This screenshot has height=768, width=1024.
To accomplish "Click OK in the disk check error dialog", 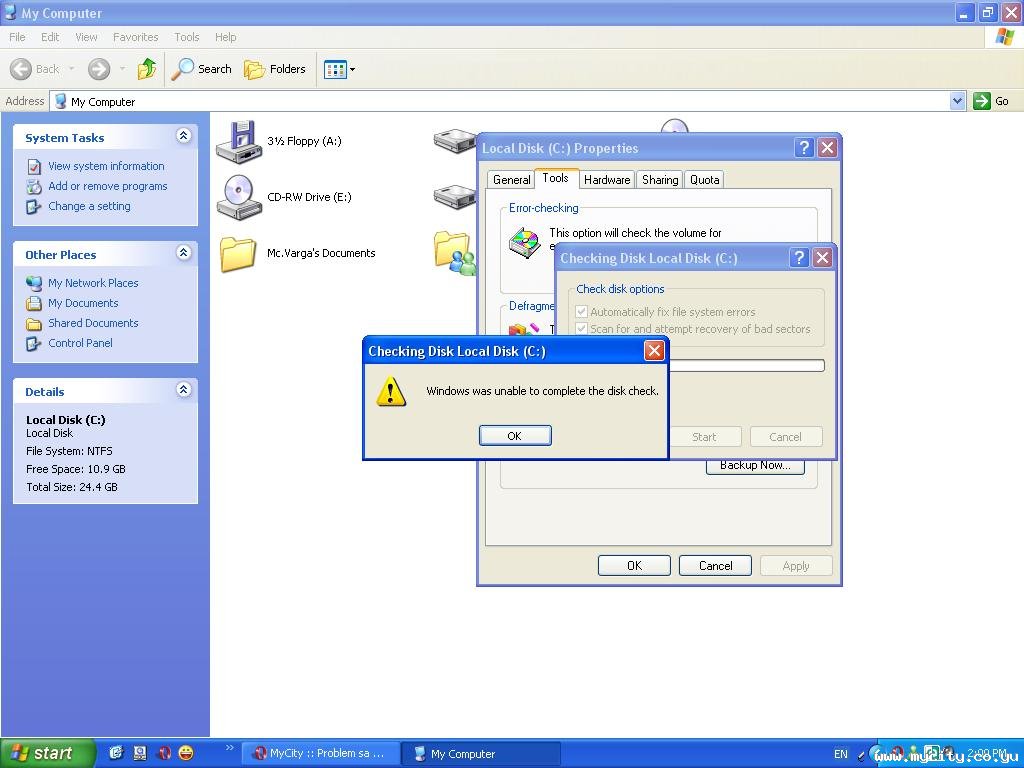I will click(515, 436).
